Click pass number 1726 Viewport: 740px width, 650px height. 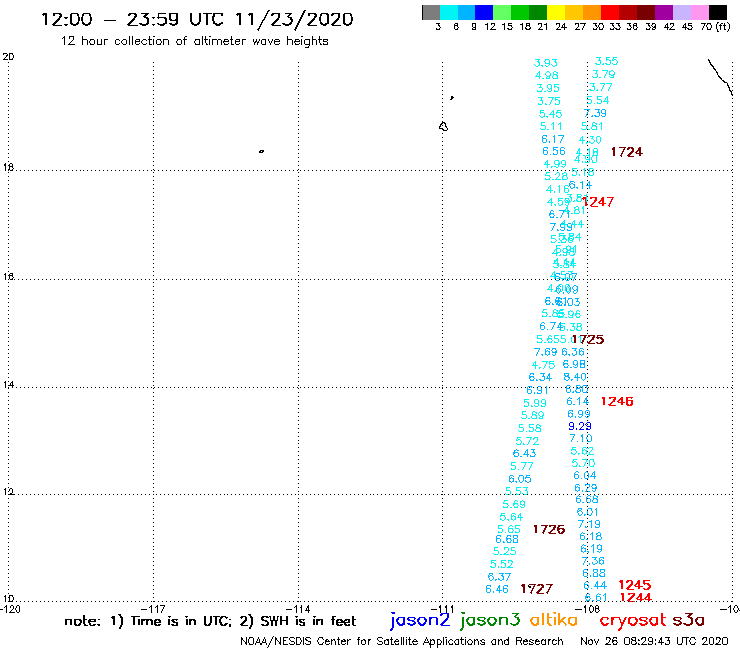[x=549, y=530]
